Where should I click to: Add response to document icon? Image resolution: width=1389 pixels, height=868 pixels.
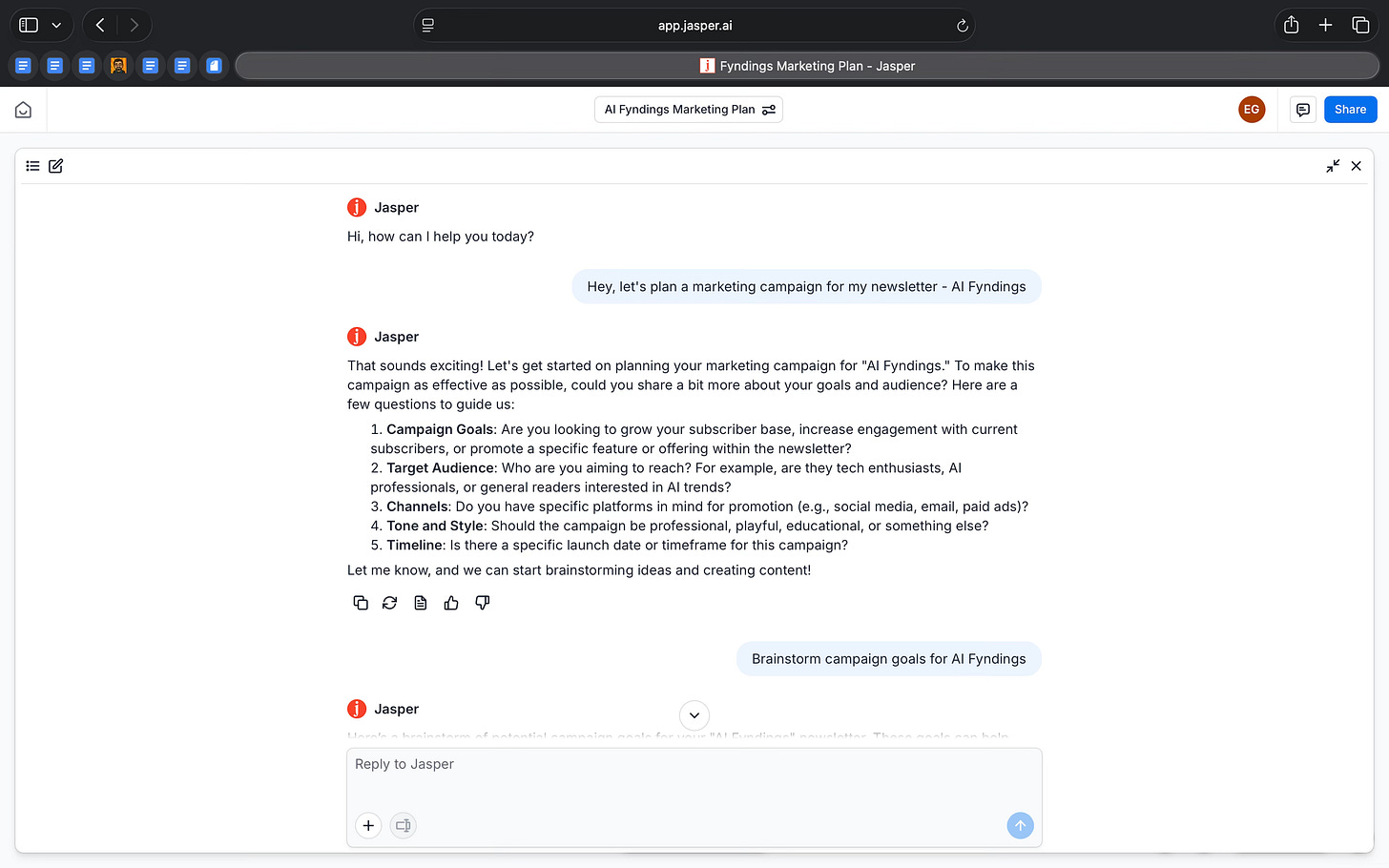pos(421,603)
